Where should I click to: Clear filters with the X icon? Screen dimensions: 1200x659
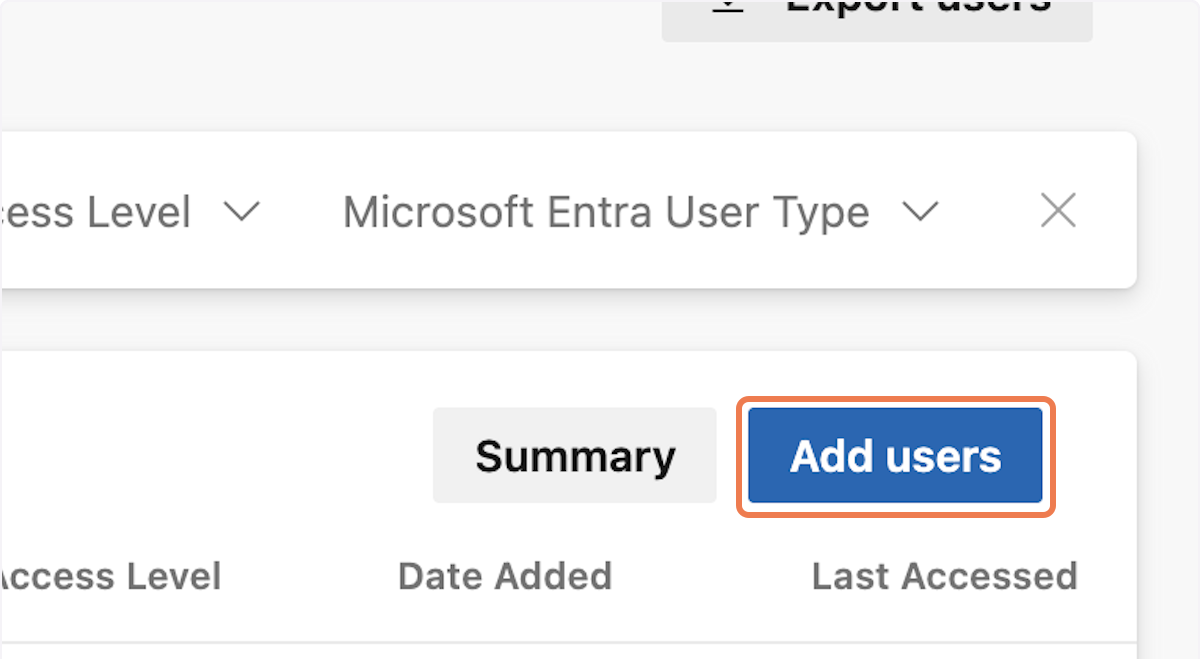tap(1058, 211)
